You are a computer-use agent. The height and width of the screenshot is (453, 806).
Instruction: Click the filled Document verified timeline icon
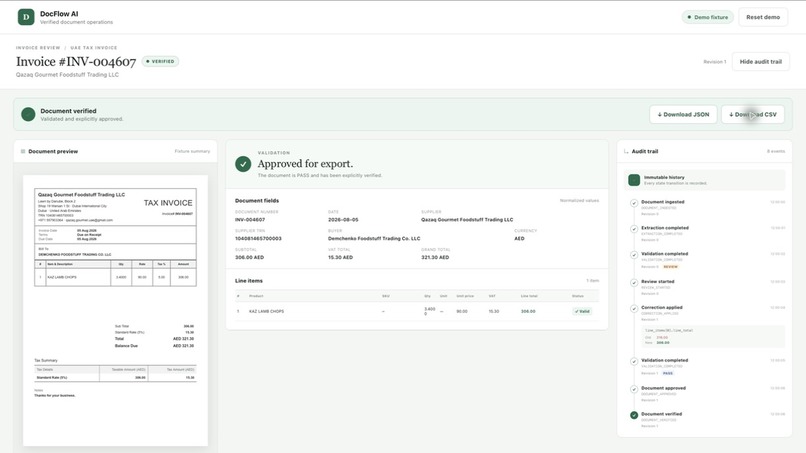coord(634,415)
